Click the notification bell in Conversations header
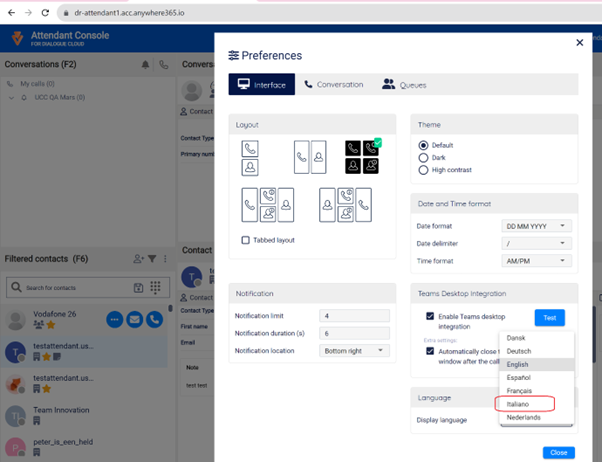The width and height of the screenshot is (602, 462). click(146, 65)
